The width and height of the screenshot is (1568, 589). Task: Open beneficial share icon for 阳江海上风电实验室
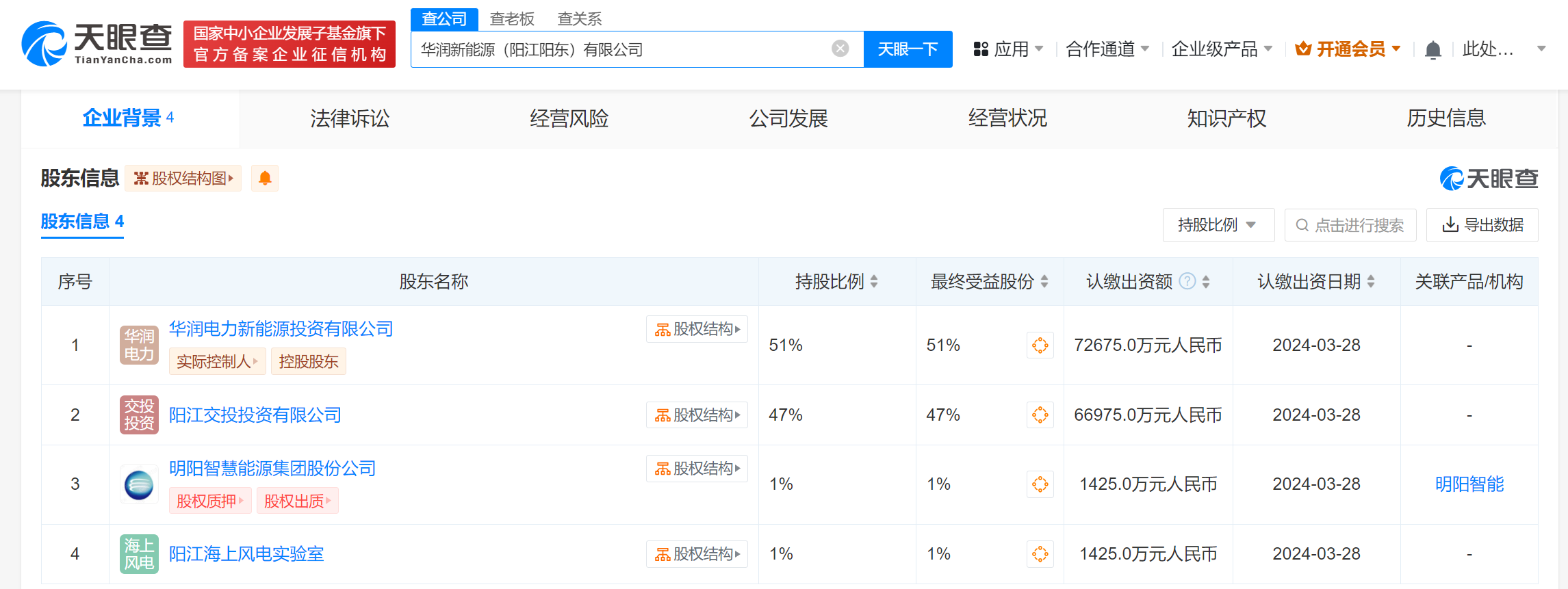(x=1040, y=554)
